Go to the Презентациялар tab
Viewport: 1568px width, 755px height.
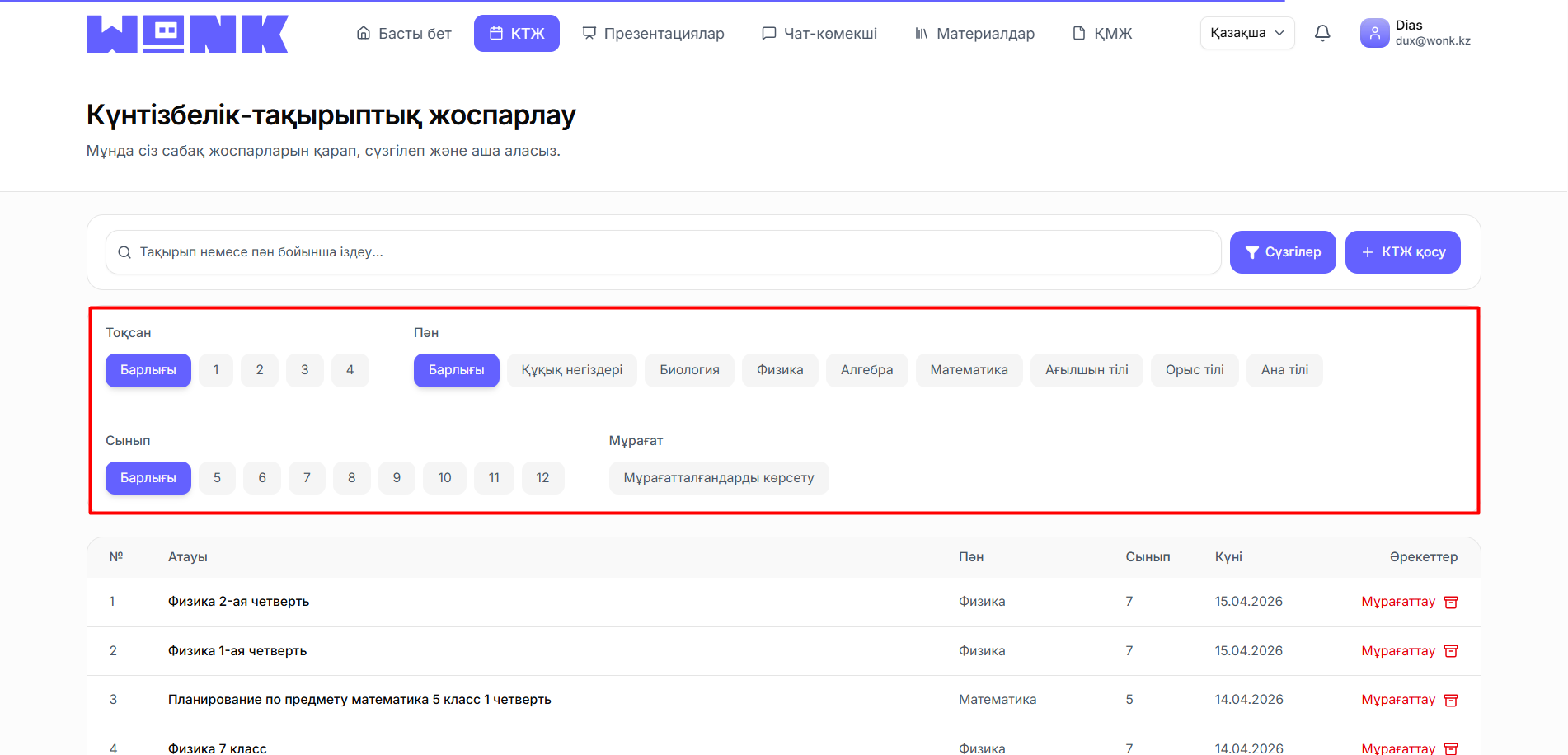(x=653, y=34)
